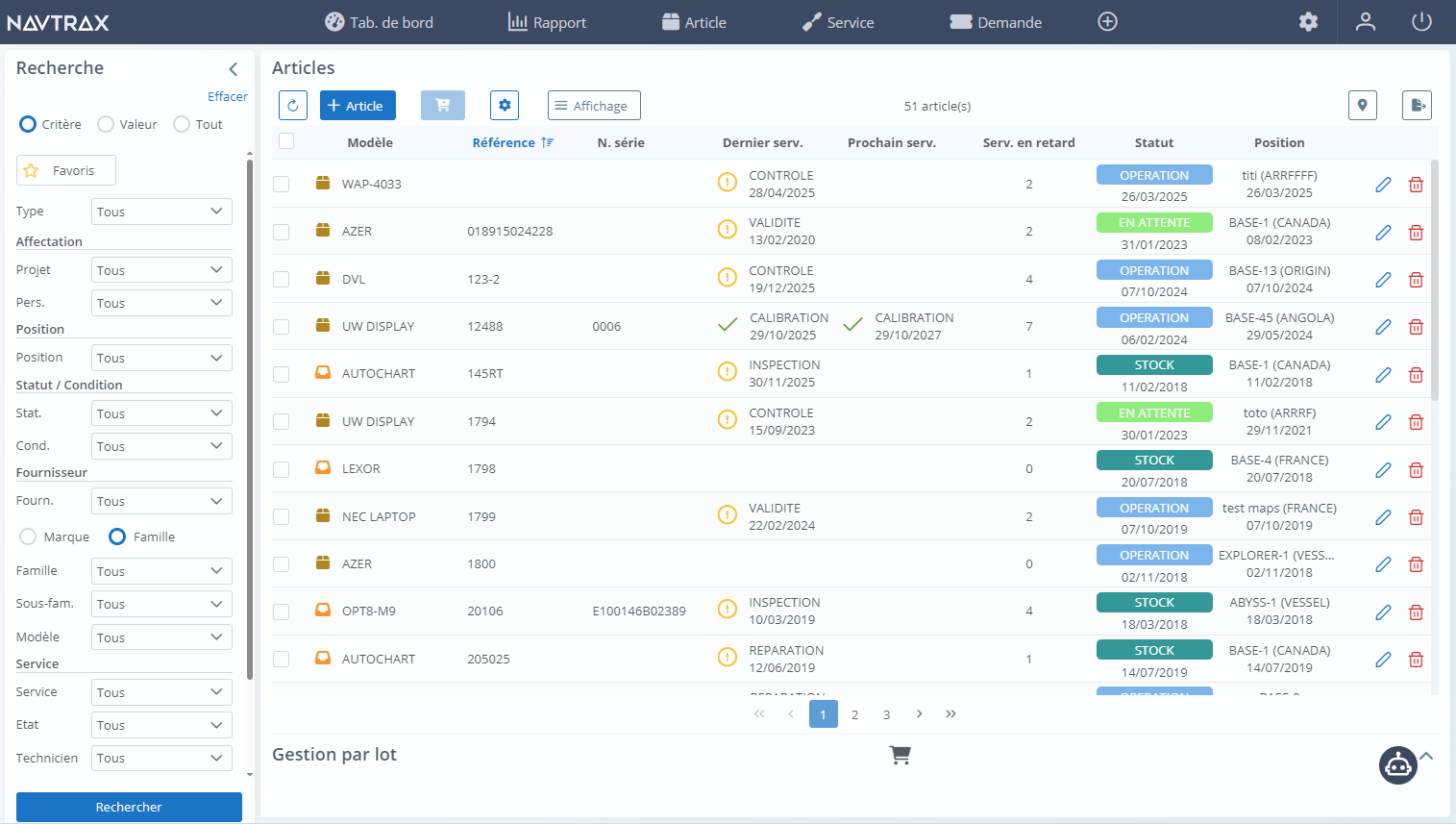This screenshot has width=1456, height=824.
Task: Collapse the Recherche panel with the chevron
Action: [x=233, y=69]
